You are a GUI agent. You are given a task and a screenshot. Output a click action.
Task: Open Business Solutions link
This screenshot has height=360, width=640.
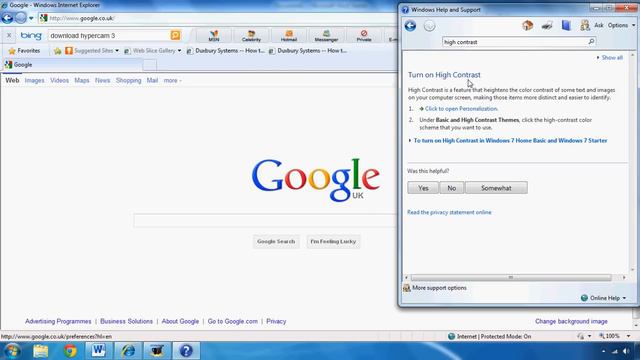pos(126,321)
